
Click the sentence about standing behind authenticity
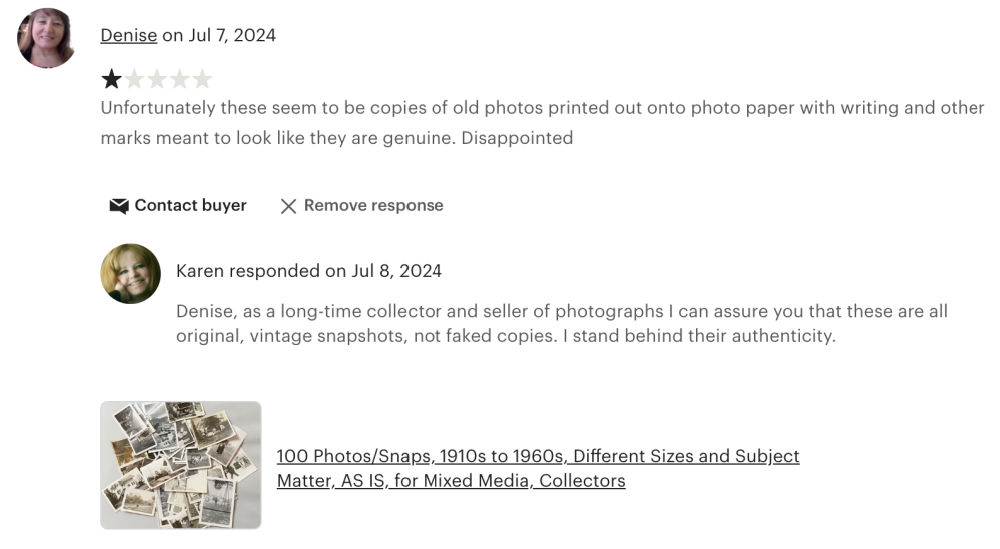tap(698, 336)
